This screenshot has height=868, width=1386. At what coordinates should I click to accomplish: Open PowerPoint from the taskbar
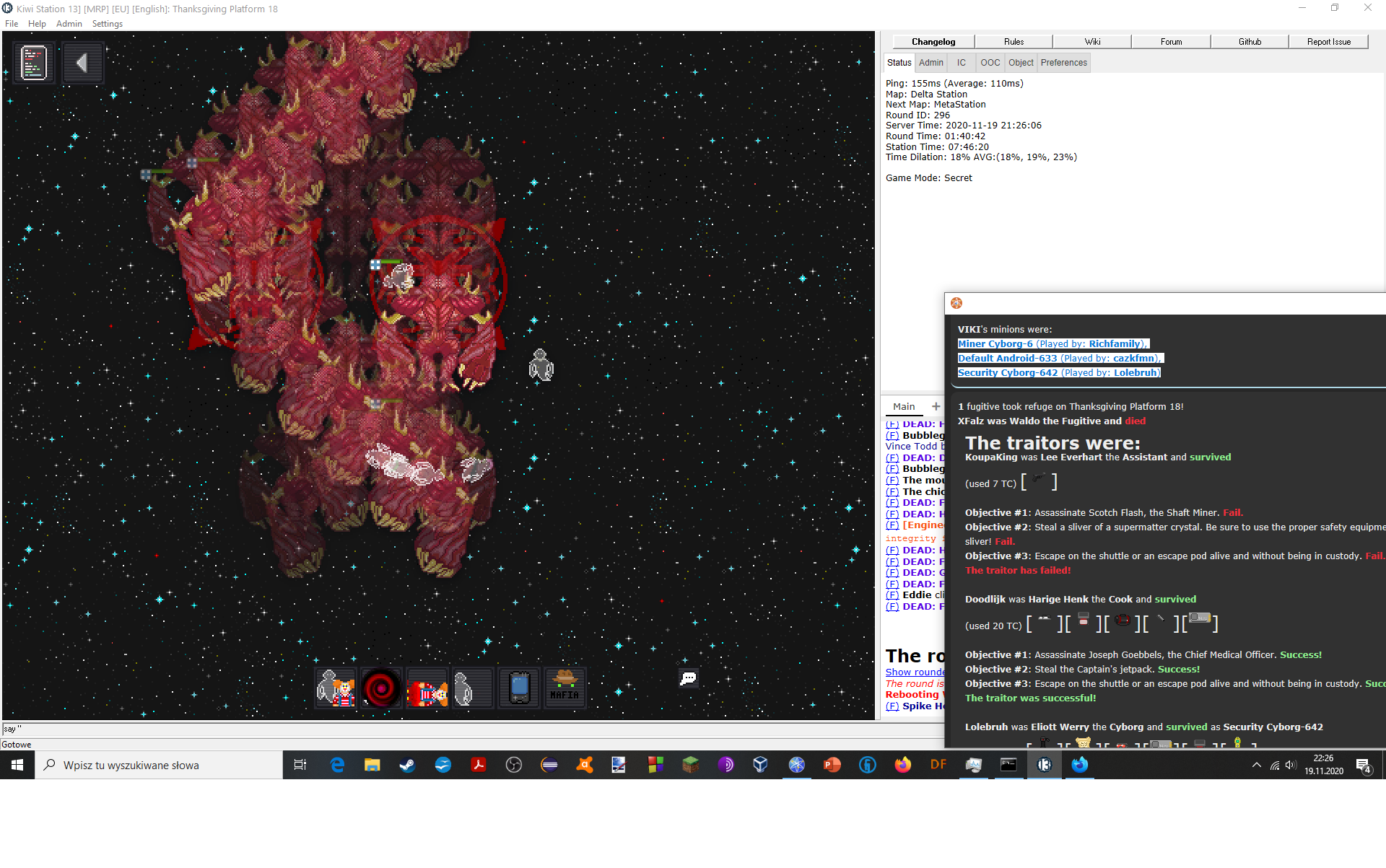832,765
